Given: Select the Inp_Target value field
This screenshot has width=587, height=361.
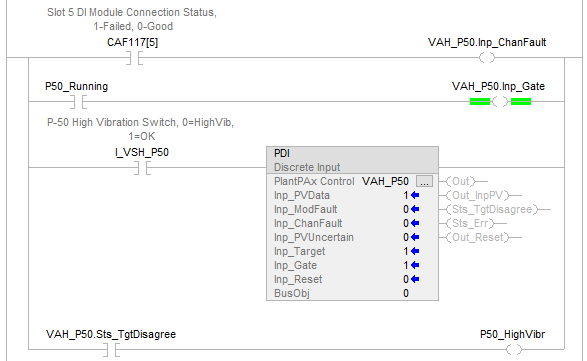Looking at the screenshot, I should pyautogui.click(x=406, y=251).
